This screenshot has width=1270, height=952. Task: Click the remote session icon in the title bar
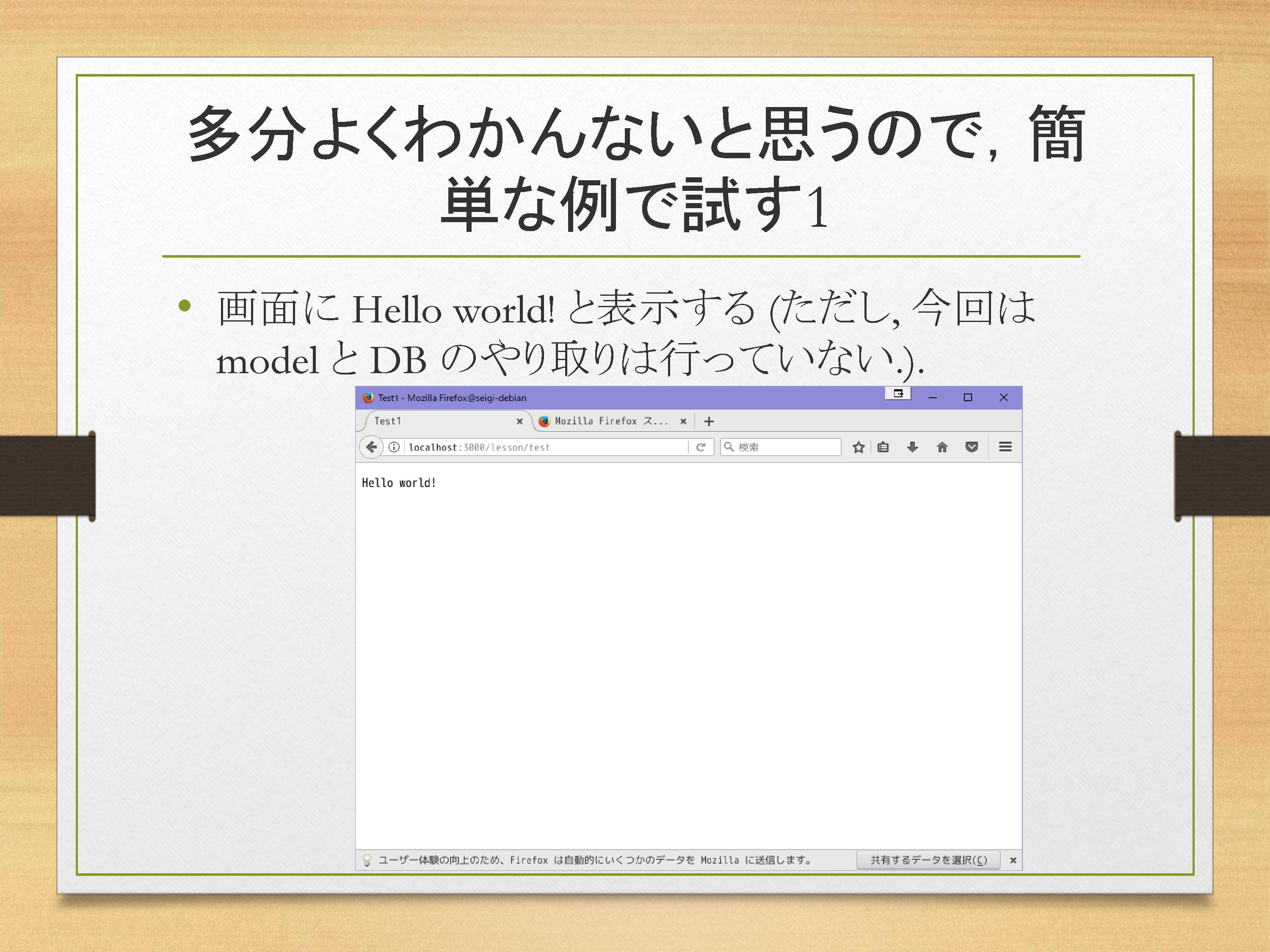coord(899,393)
